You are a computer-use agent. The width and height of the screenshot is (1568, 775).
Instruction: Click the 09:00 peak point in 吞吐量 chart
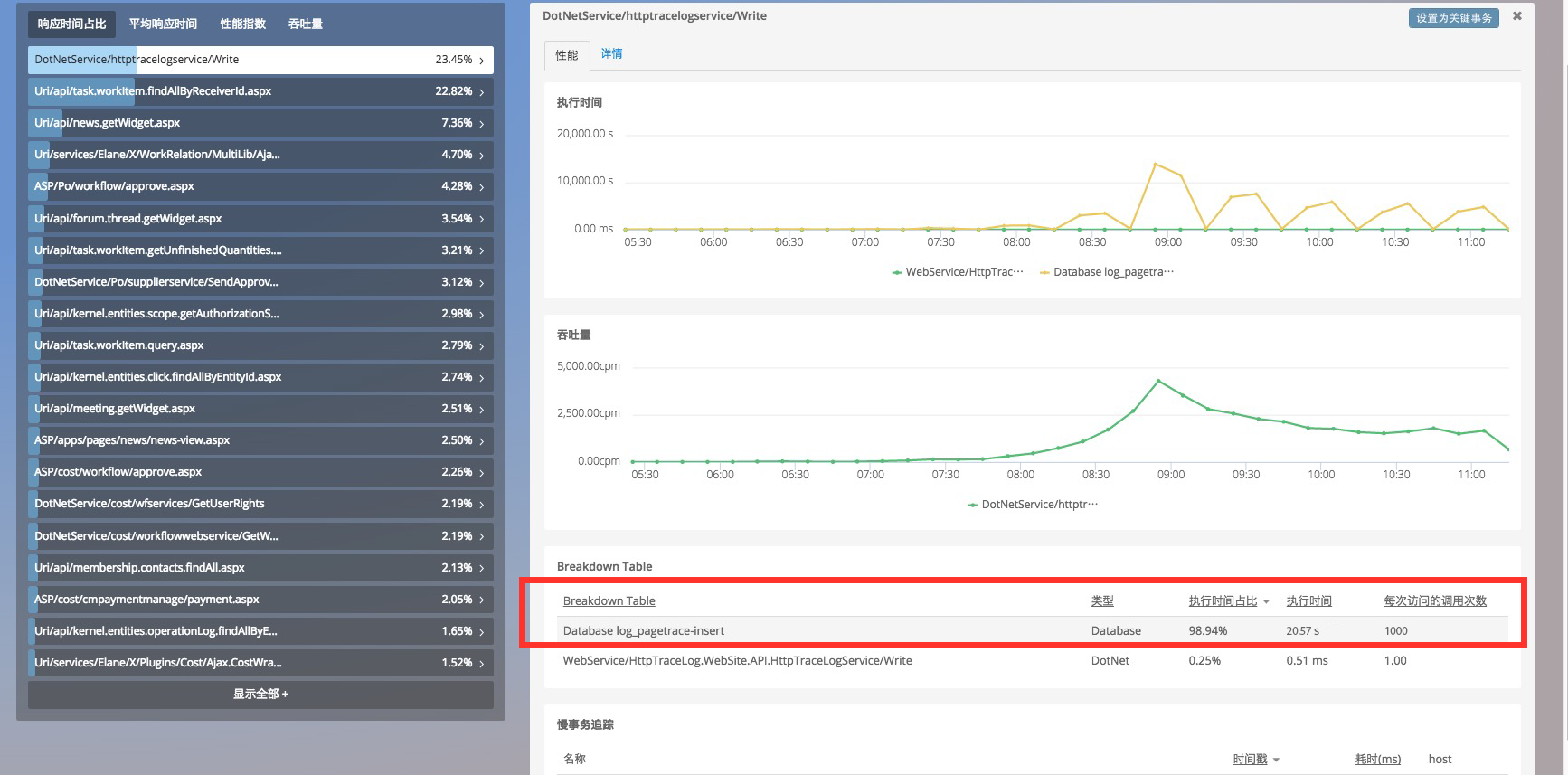1158,381
